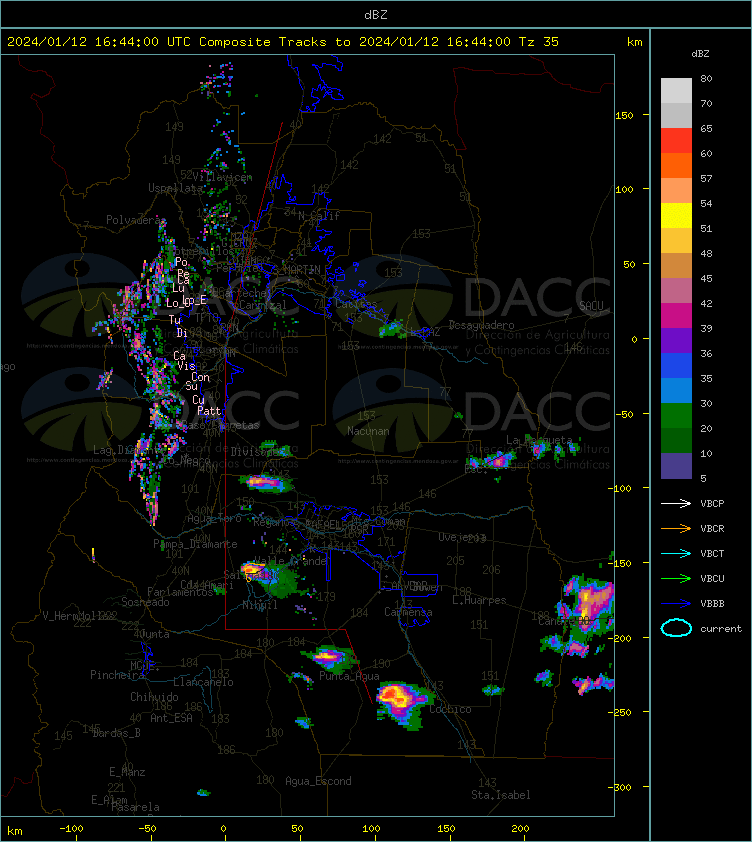Pick the light gray 70–80 dBZ swatch
Viewport: 752px width, 842px height.
pyautogui.click(x=676, y=91)
